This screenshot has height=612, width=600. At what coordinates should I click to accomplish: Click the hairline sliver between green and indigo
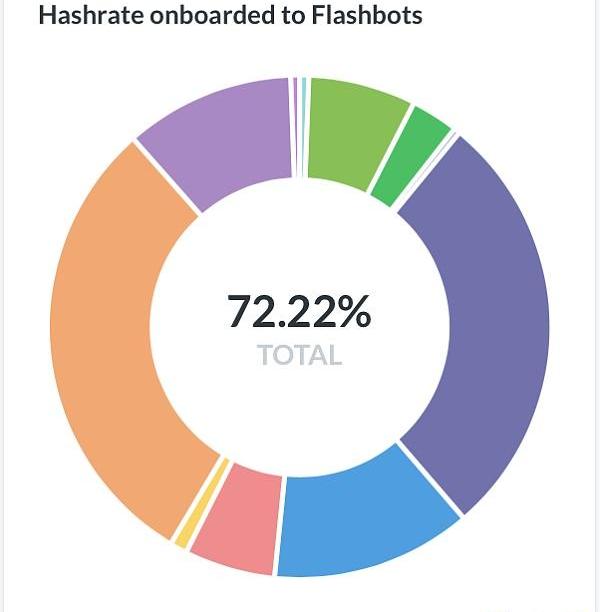point(452,135)
